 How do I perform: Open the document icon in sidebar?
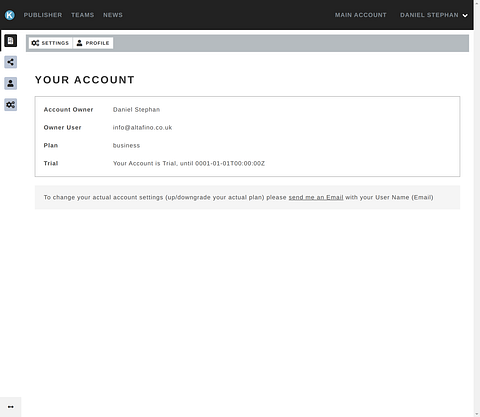11,41
